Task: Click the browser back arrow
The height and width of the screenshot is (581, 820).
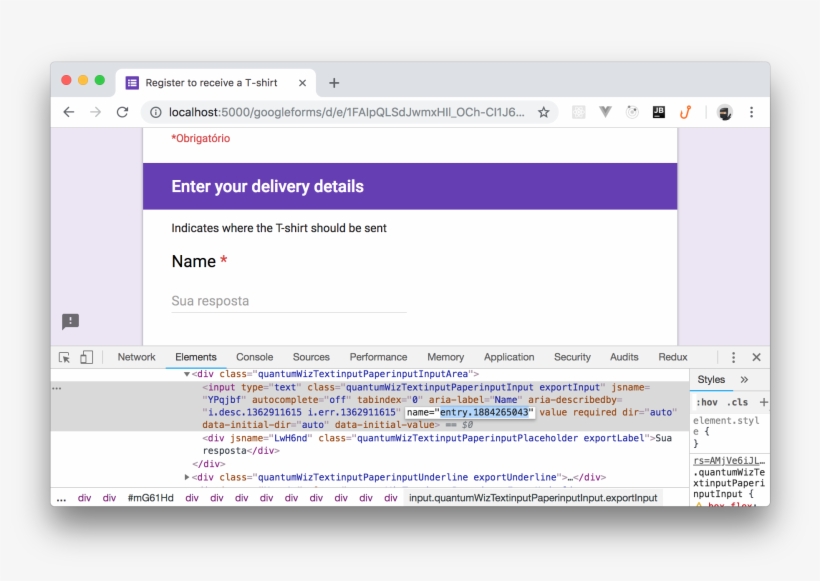Action: [68, 112]
